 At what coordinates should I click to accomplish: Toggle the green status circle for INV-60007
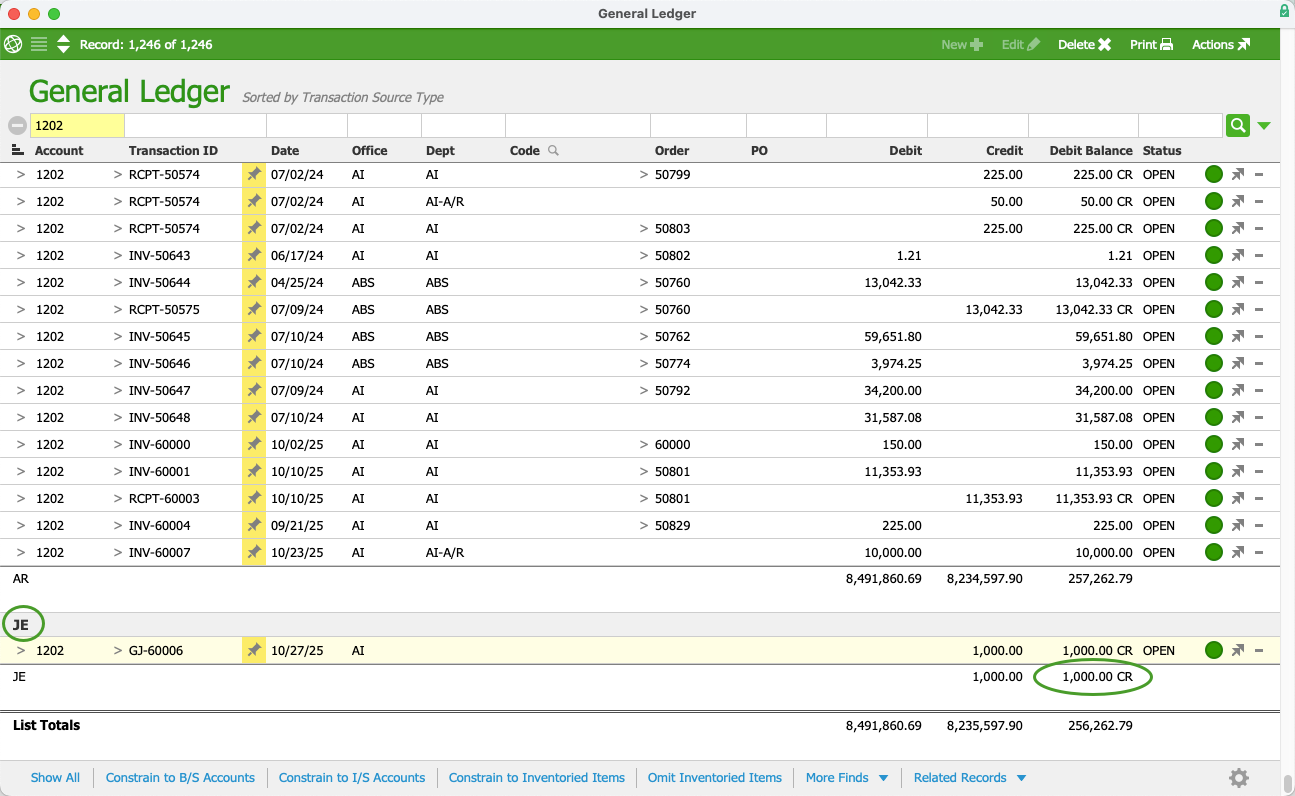point(1214,552)
